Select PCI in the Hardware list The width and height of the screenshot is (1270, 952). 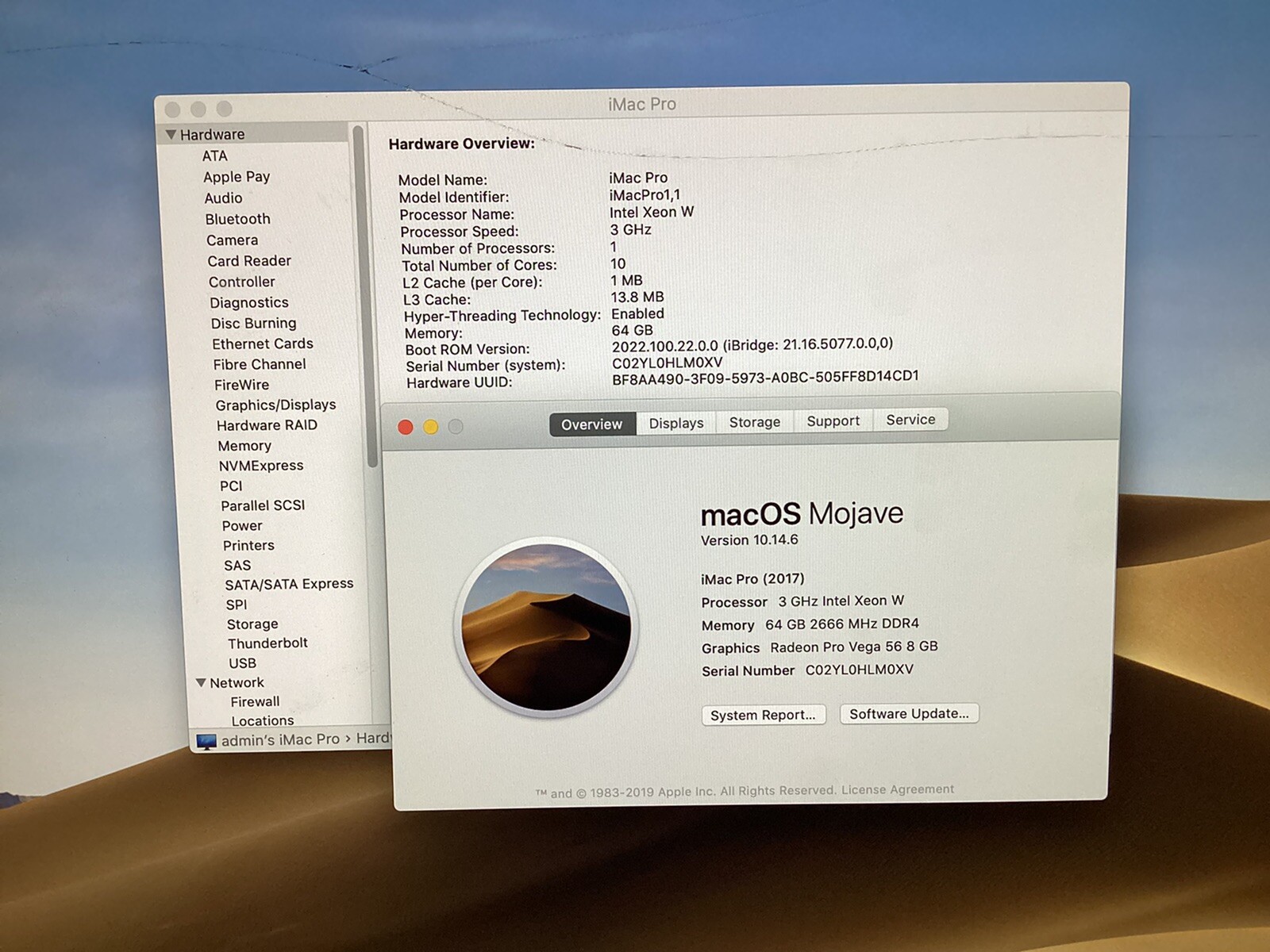(x=232, y=486)
